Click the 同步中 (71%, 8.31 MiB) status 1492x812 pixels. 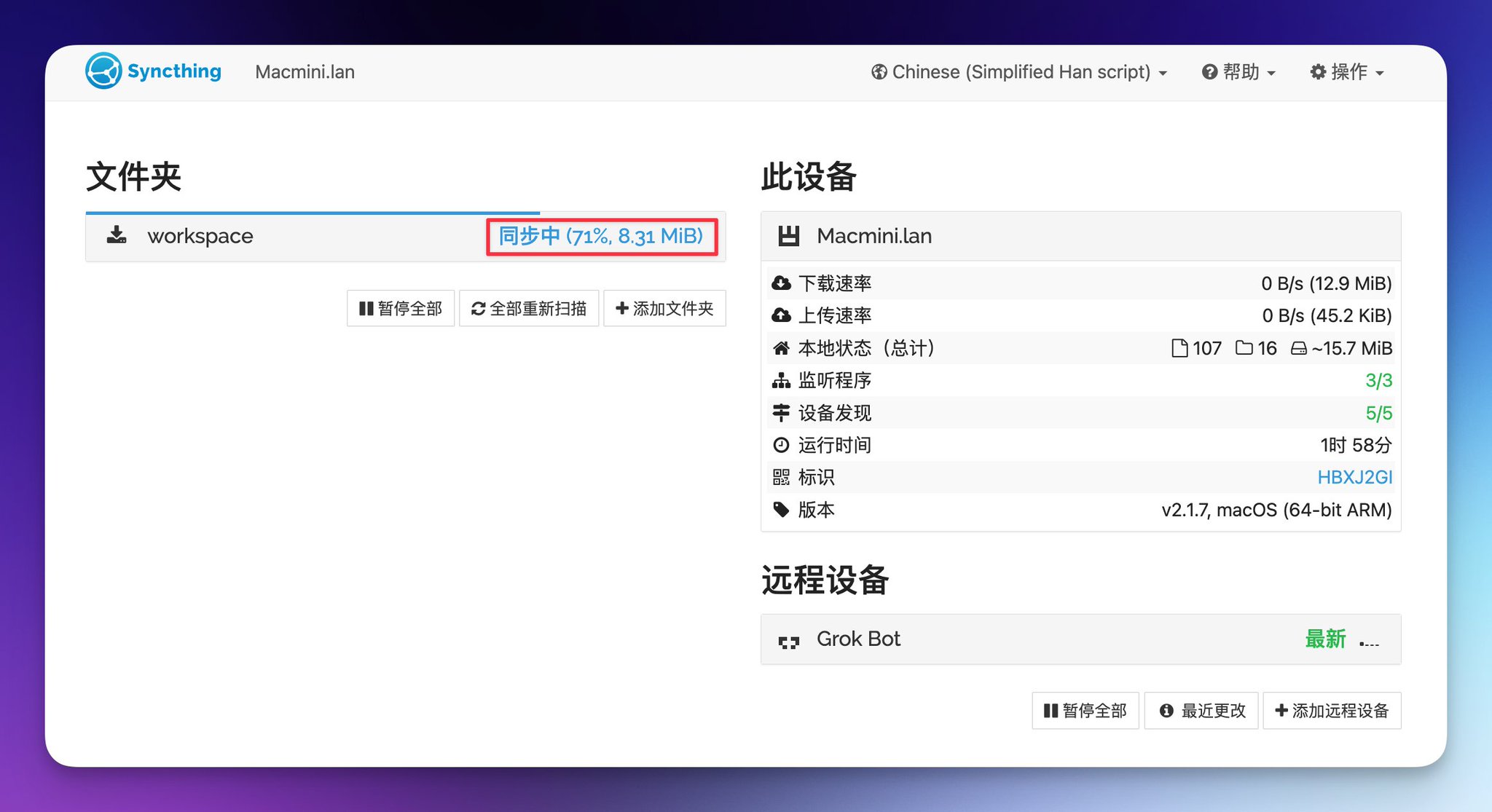tap(601, 236)
